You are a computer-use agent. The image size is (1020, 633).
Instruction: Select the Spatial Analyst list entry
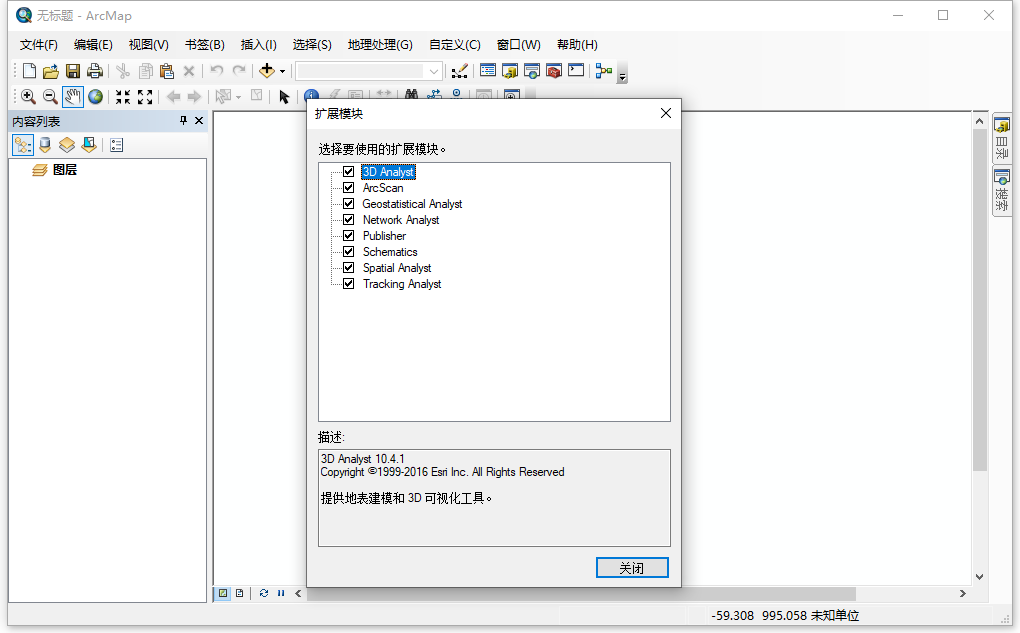pyautogui.click(x=397, y=267)
